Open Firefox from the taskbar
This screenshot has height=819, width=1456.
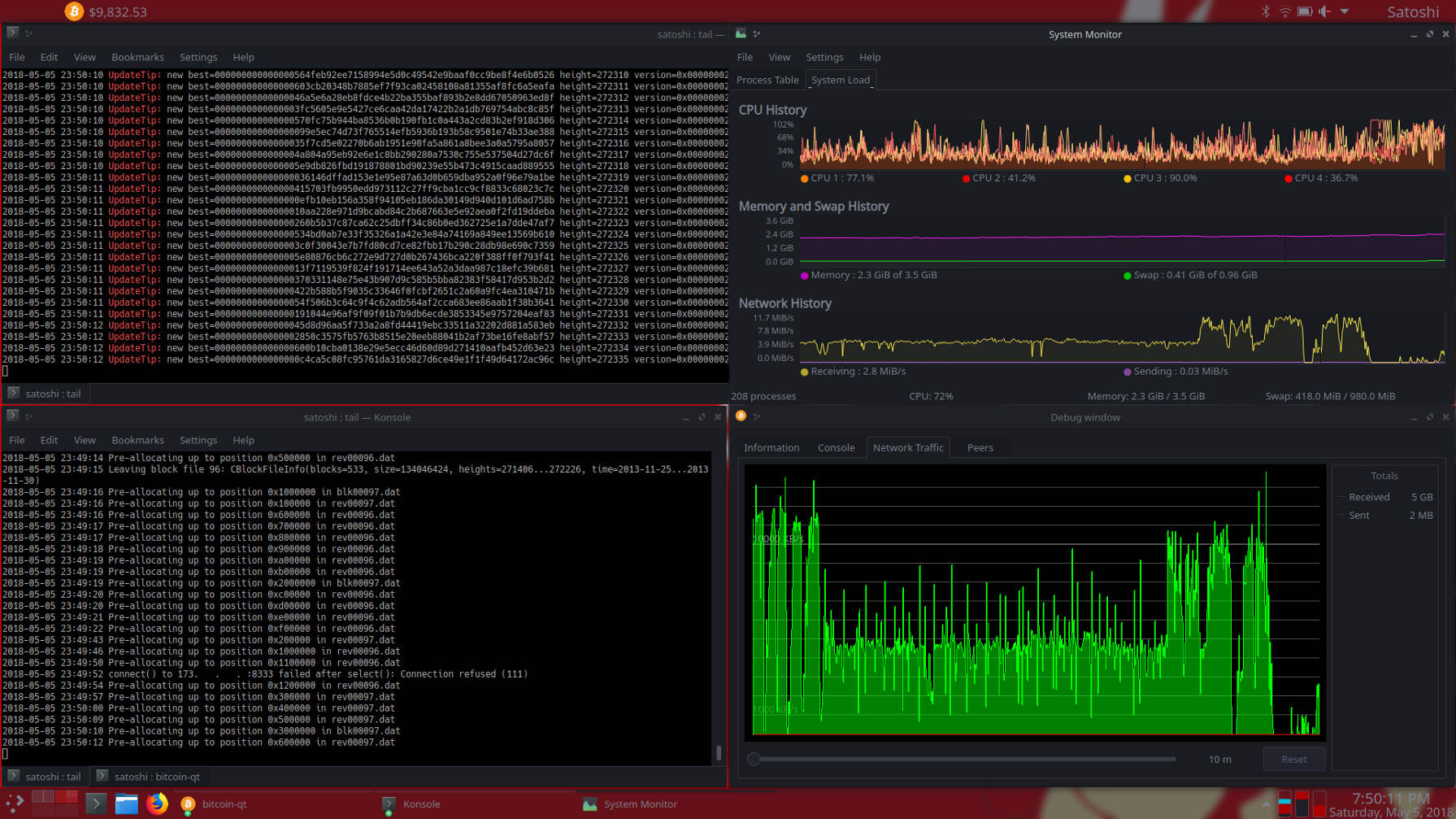157,804
